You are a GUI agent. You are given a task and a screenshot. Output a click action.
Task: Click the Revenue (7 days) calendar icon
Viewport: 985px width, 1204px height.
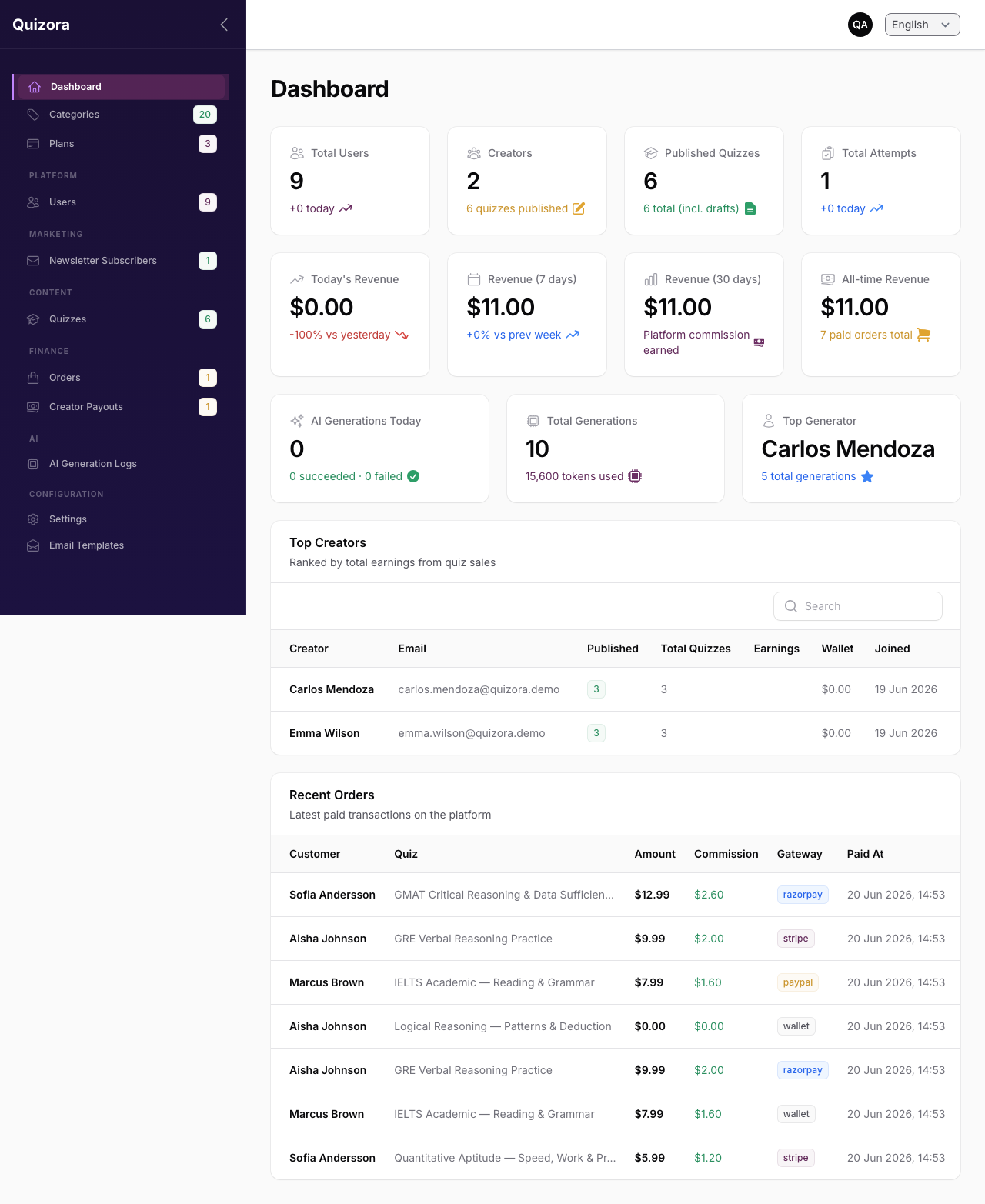(474, 279)
